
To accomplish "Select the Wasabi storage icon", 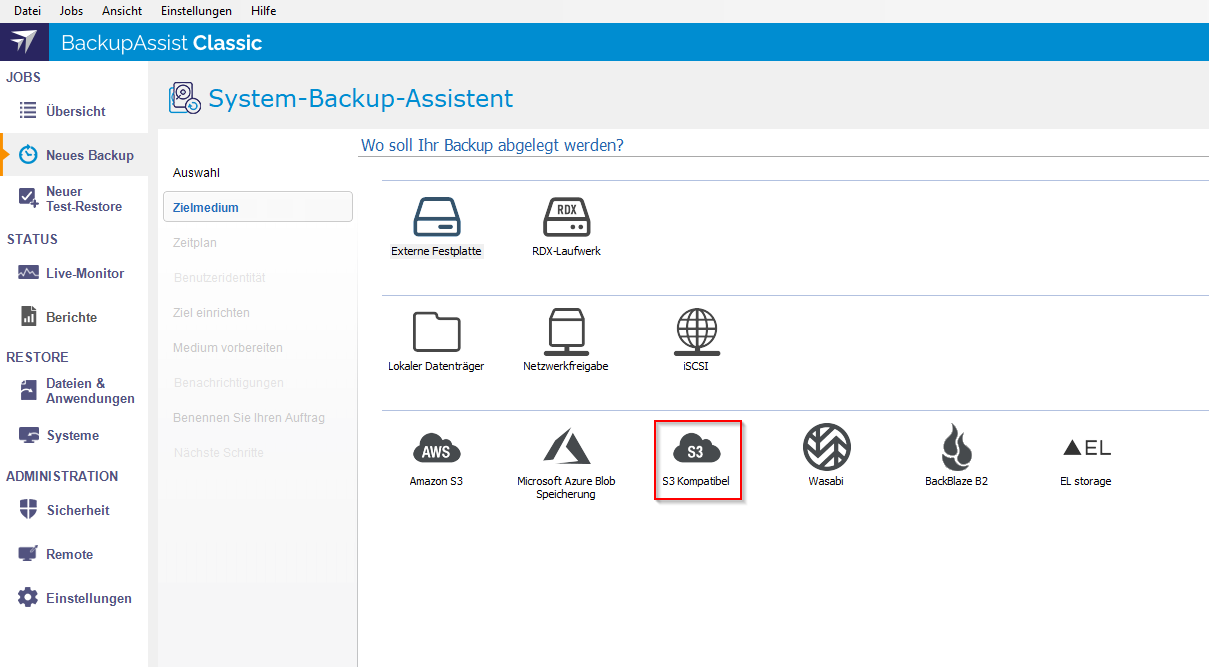I will [x=826, y=448].
